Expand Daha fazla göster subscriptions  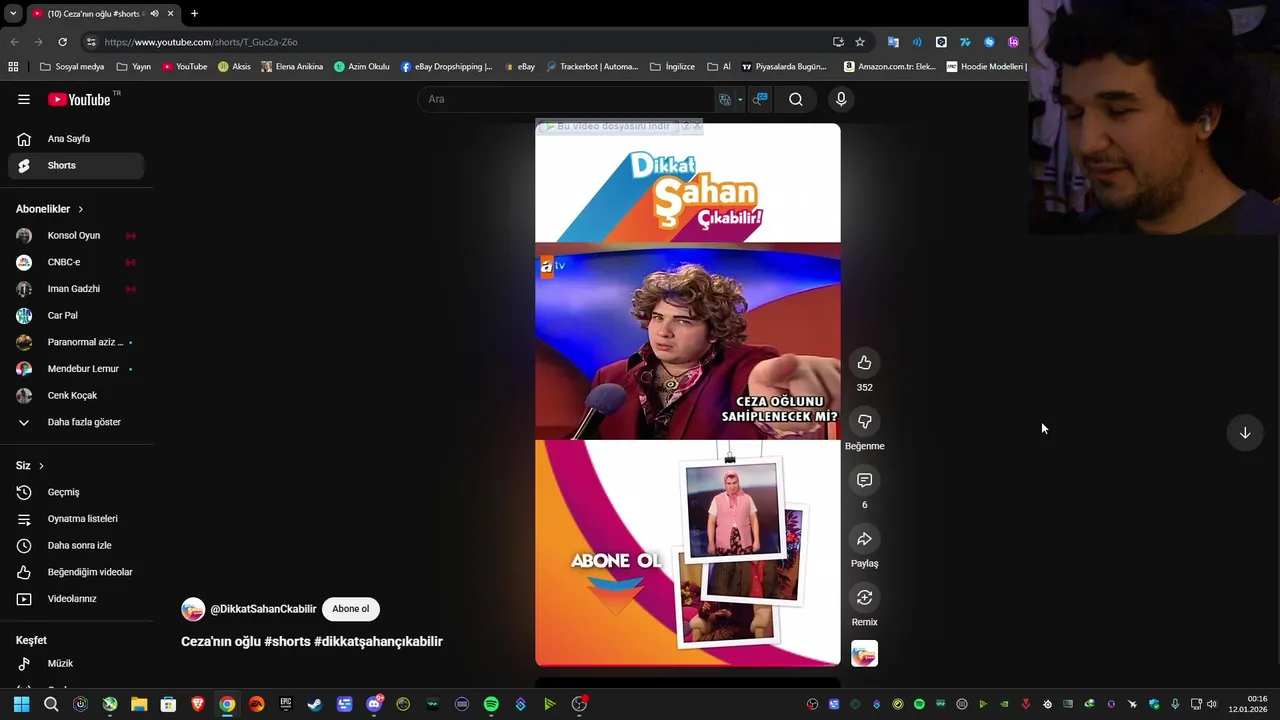pyautogui.click(x=76, y=422)
